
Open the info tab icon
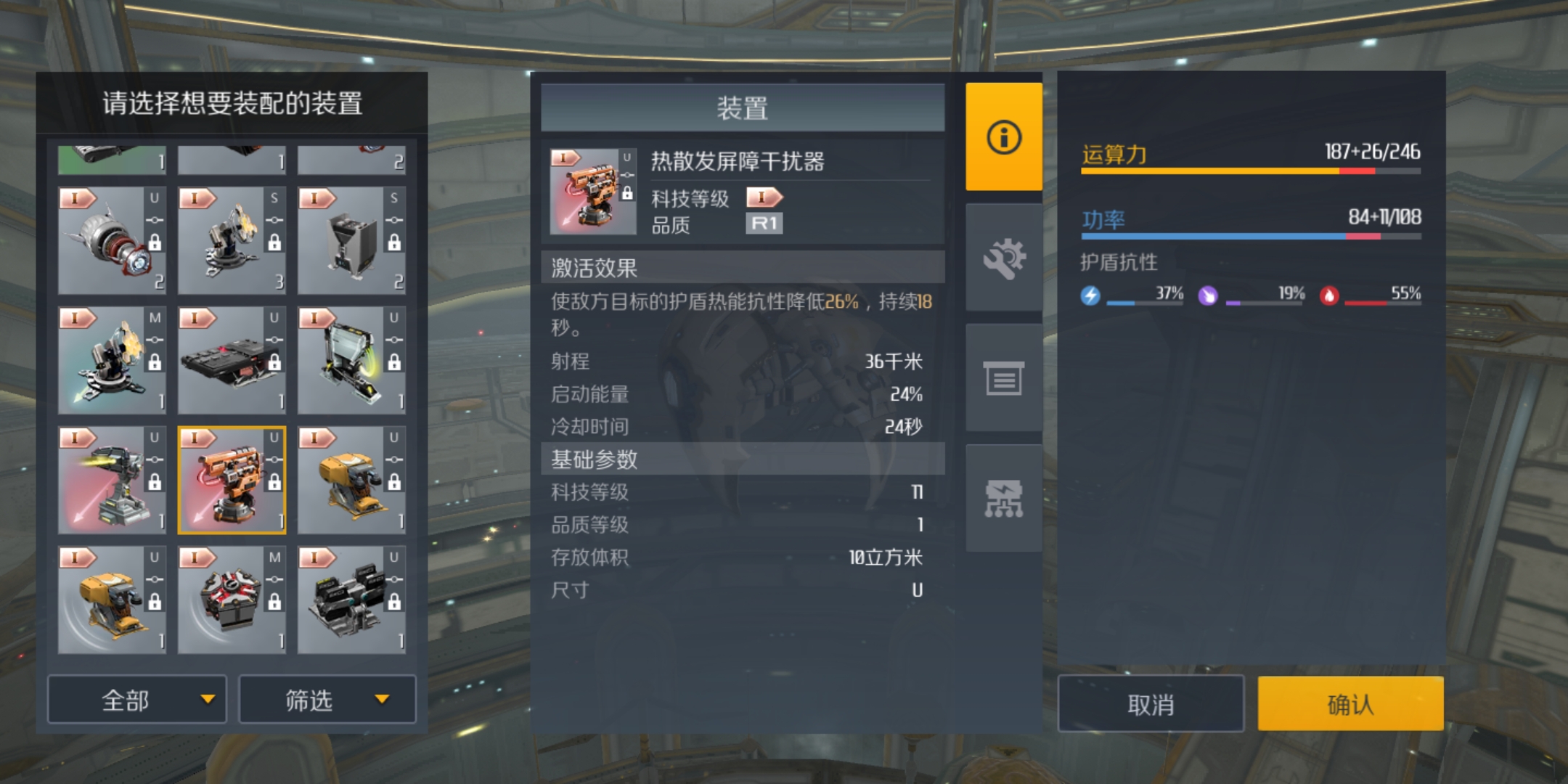point(1004,136)
